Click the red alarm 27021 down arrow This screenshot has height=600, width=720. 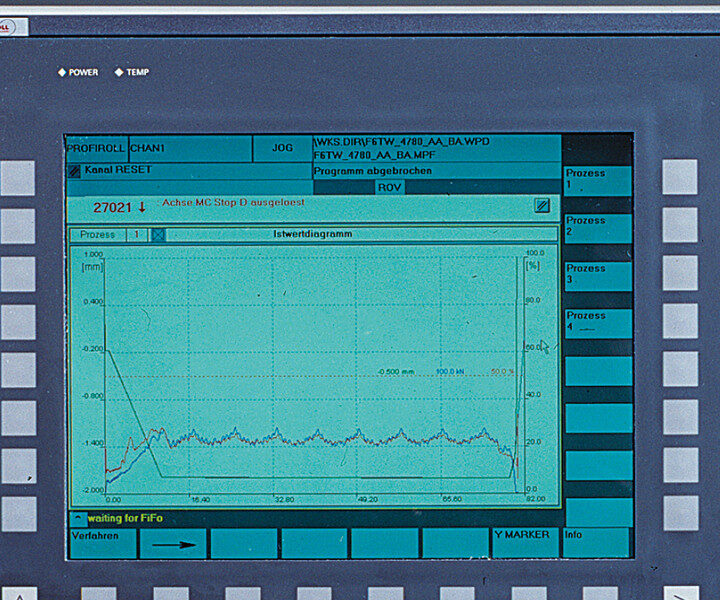(x=142, y=207)
